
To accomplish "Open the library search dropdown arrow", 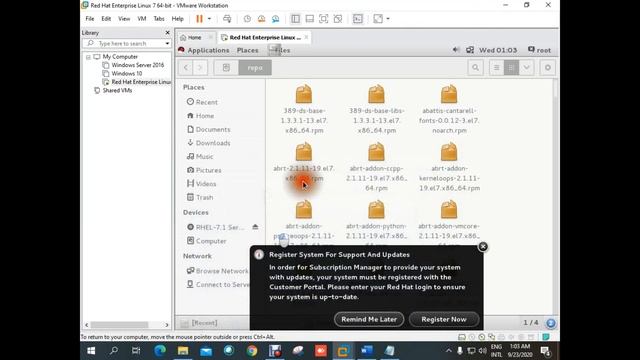I will [167, 43].
